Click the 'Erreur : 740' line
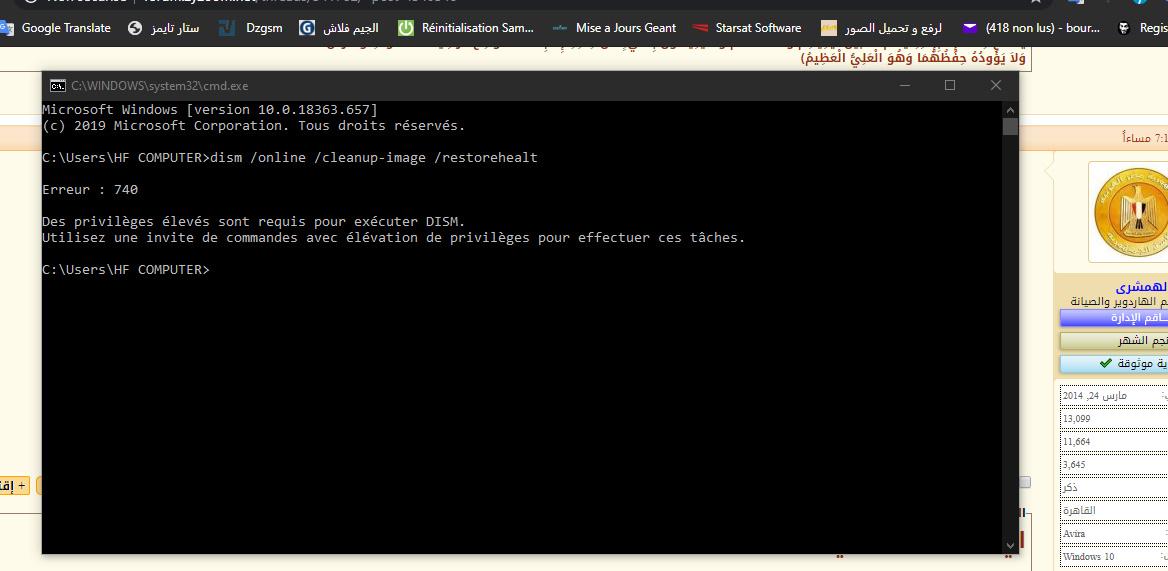The height and width of the screenshot is (571, 1168). pos(90,190)
